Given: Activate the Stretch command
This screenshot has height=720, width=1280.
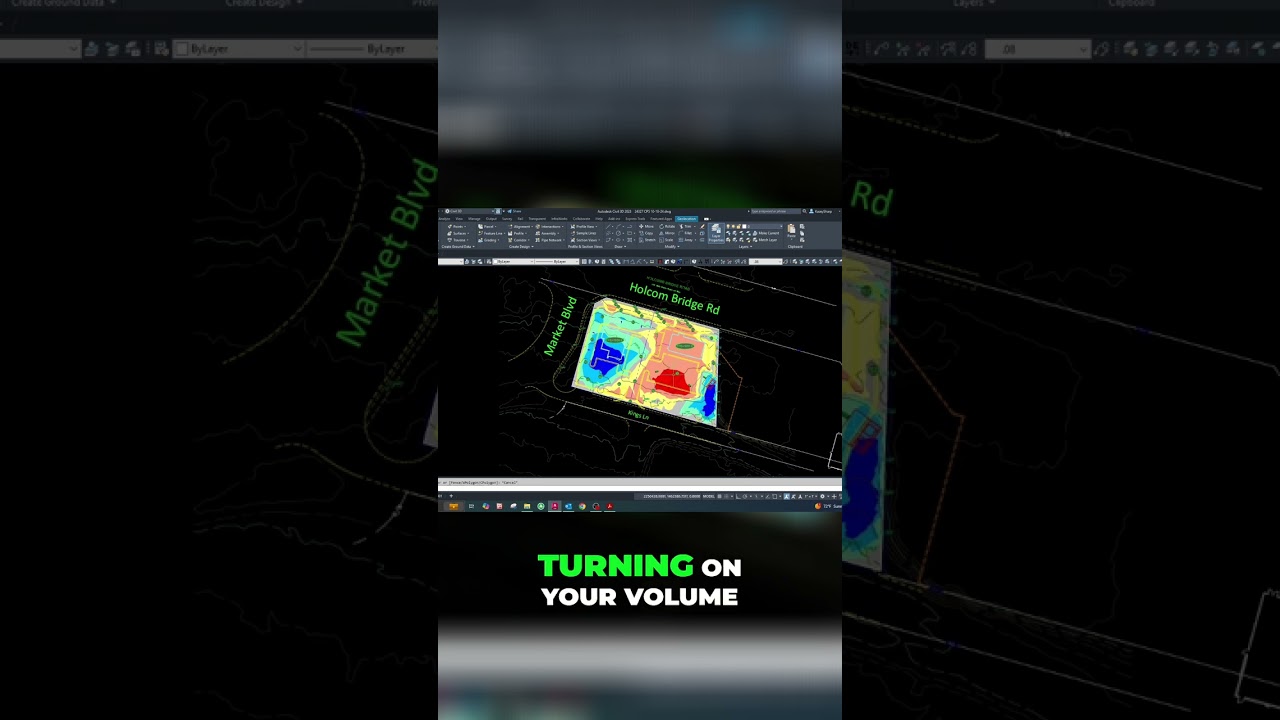Looking at the screenshot, I should 648,240.
